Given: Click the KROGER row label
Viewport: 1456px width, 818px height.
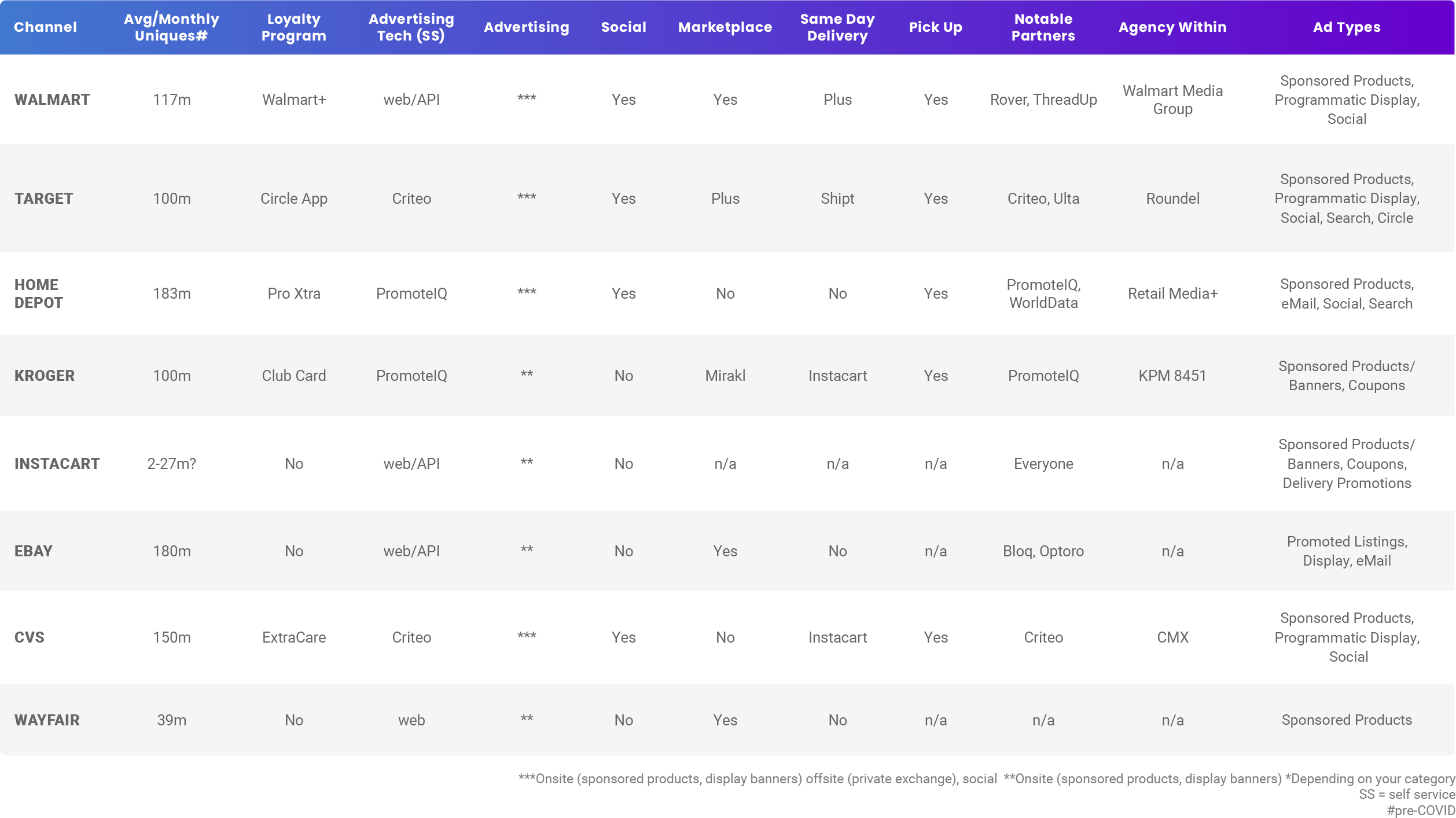Looking at the screenshot, I should pos(45,376).
